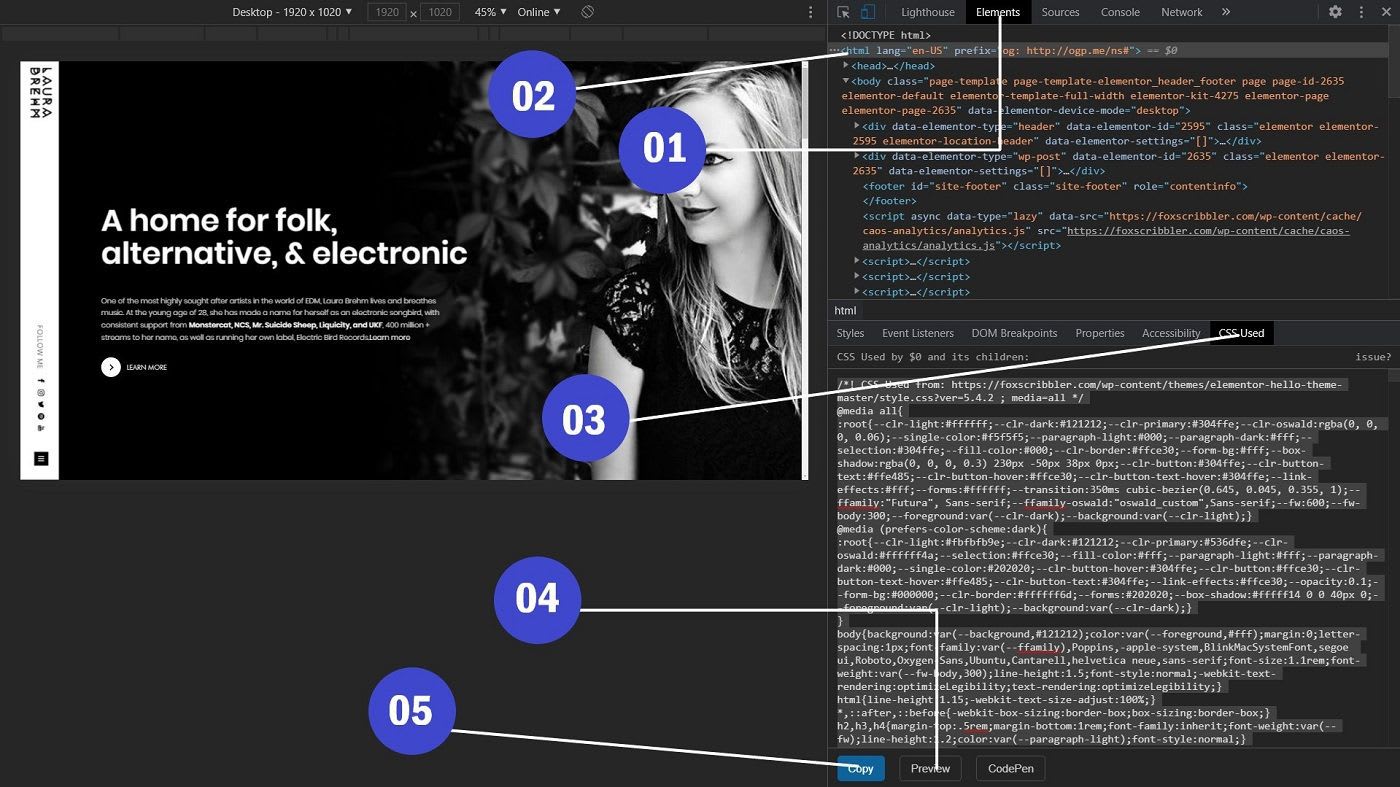Open the Properties pane tab
The width and height of the screenshot is (1400, 787).
click(x=1100, y=333)
